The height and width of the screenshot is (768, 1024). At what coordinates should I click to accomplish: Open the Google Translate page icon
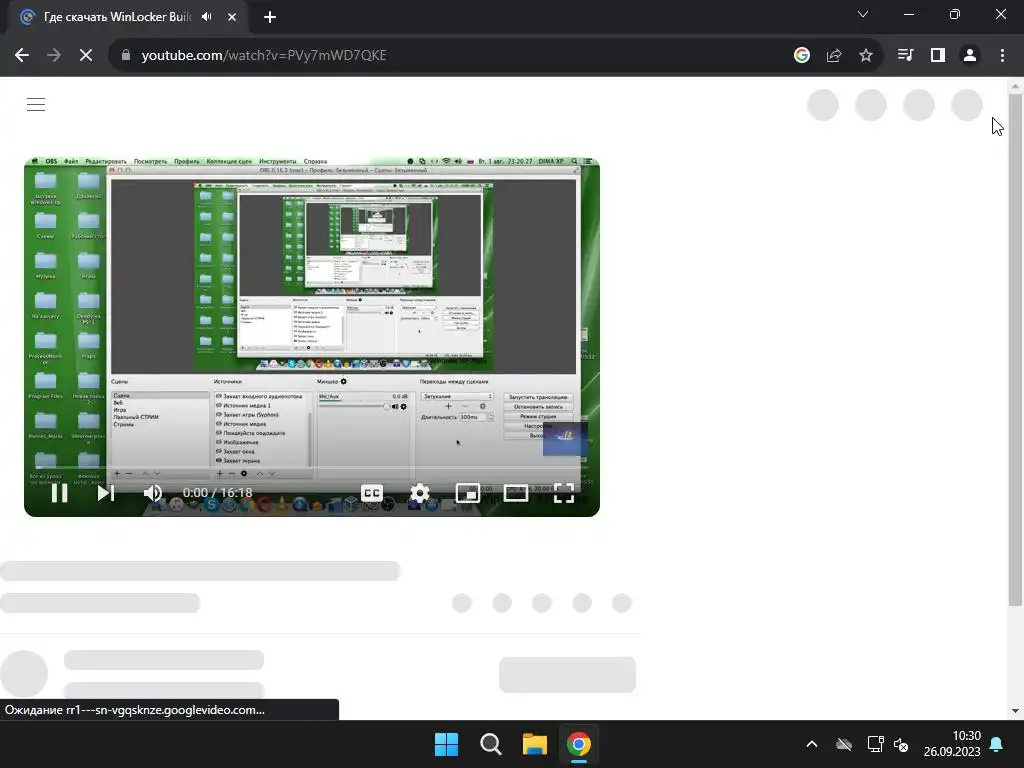point(802,56)
